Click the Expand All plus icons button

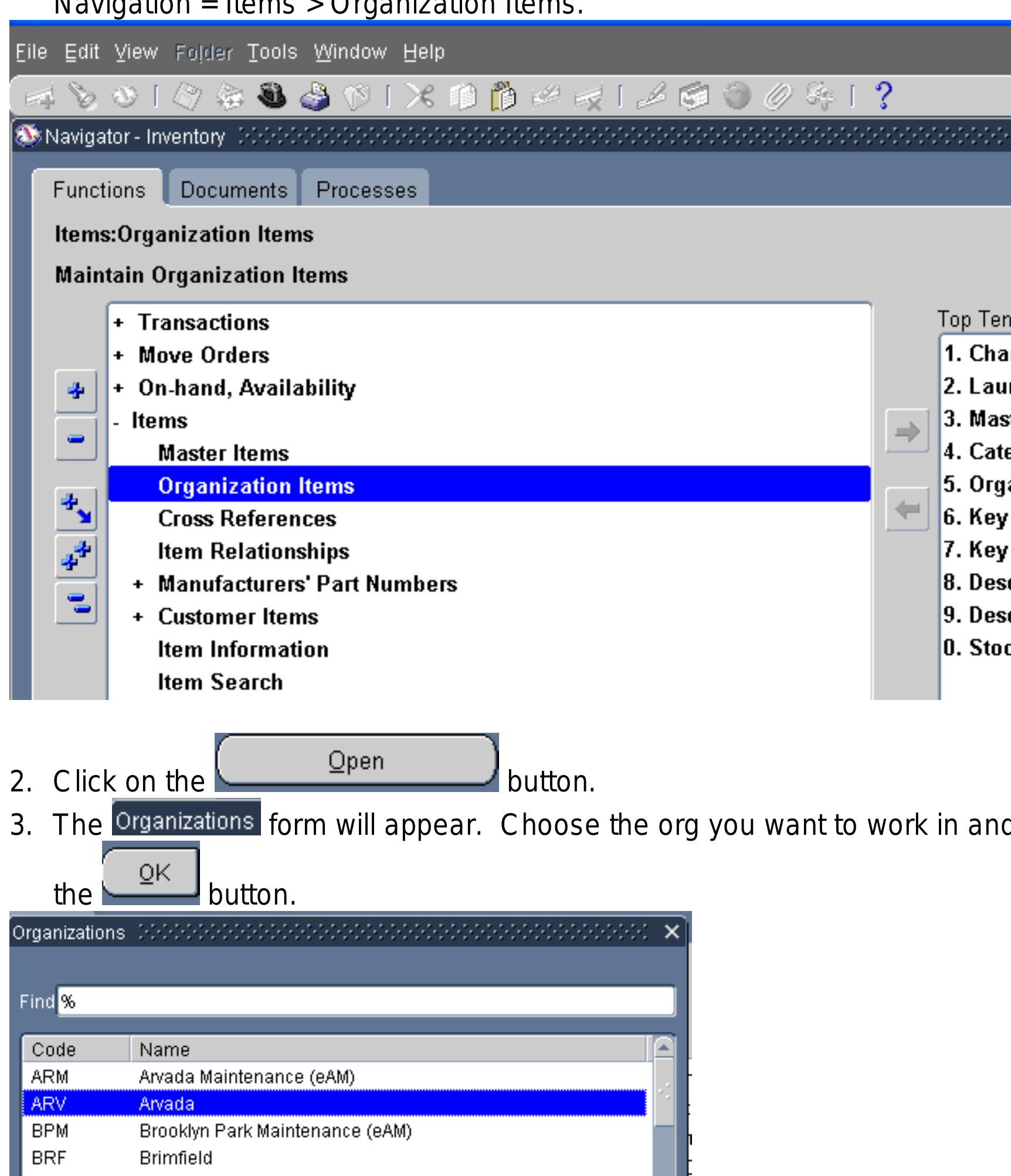click(x=76, y=556)
